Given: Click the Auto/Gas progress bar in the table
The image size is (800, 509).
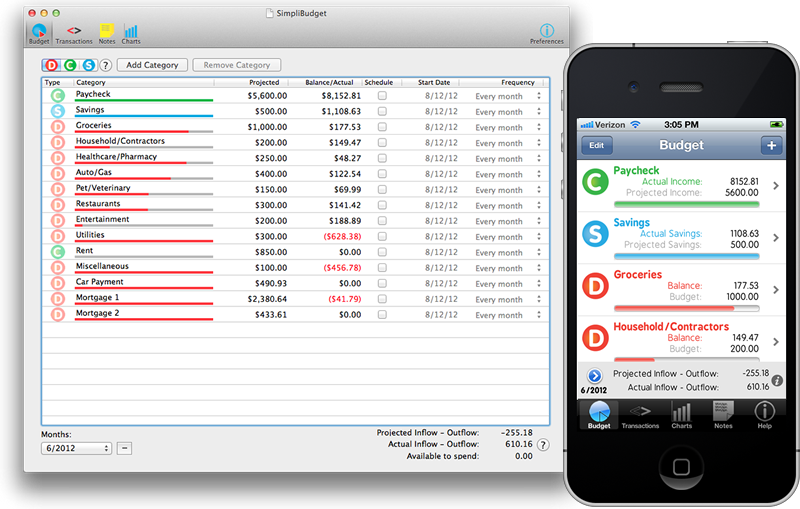Looking at the screenshot, I should (144, 179).
